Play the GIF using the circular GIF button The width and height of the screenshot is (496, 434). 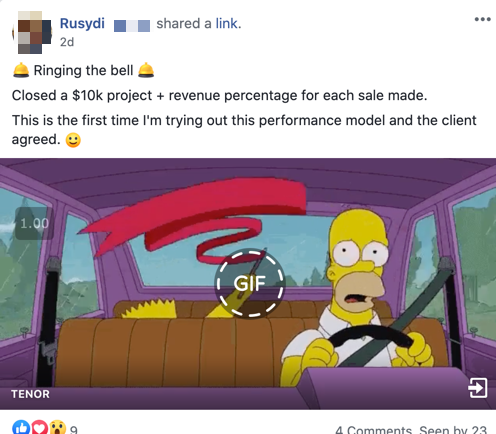point(250,283)
